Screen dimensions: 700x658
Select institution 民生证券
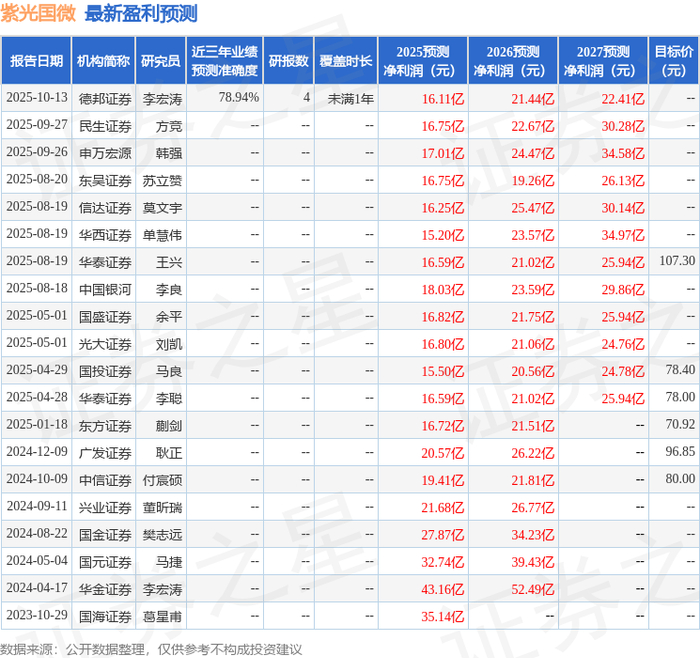coord(105,126)
